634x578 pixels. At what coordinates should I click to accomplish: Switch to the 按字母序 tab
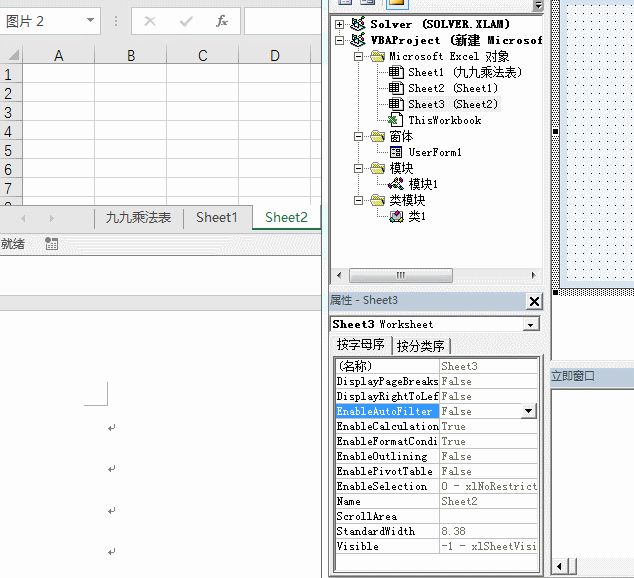[x=361, y=345]
